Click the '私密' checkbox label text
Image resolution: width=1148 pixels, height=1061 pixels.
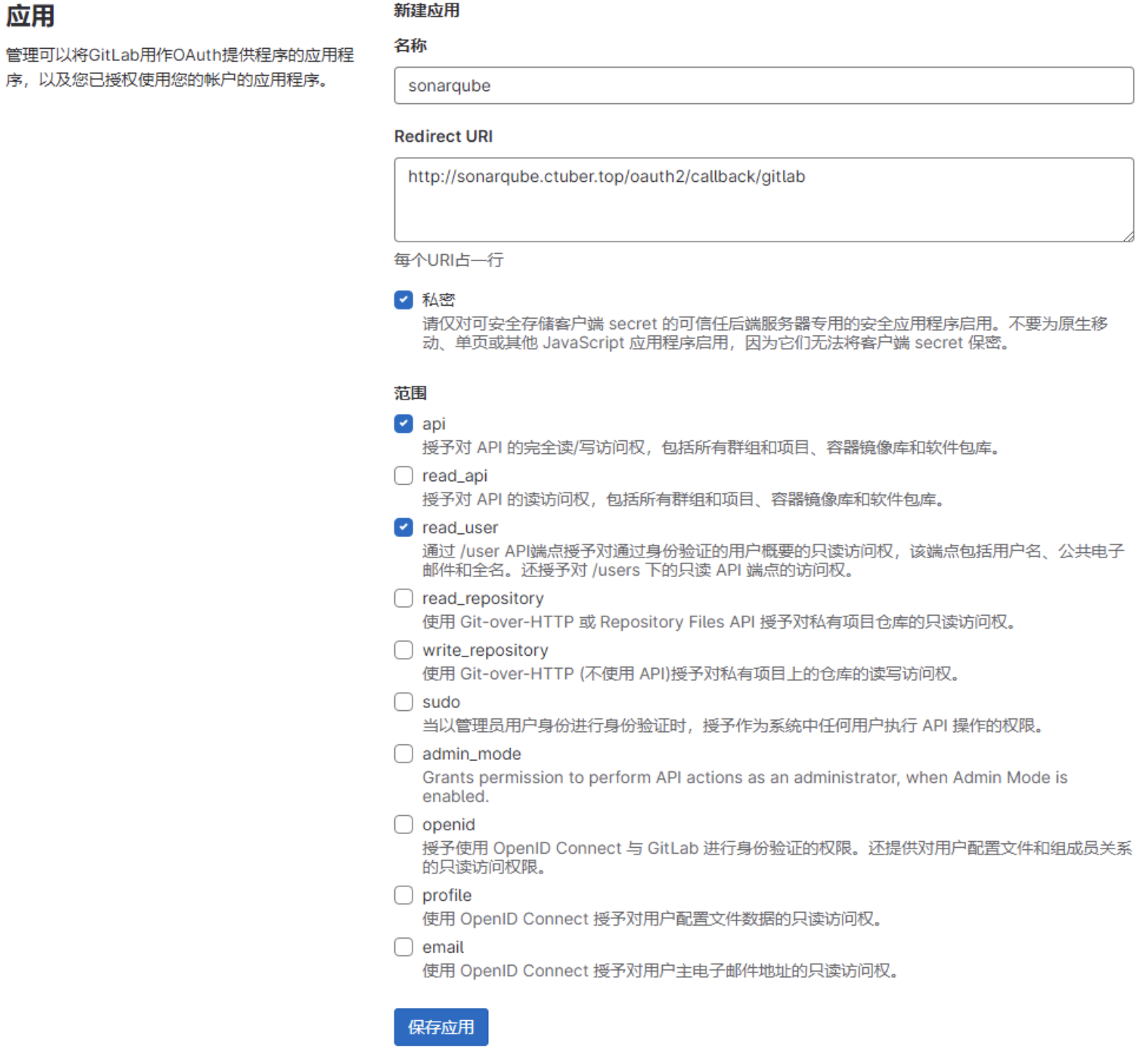[439, 300]
